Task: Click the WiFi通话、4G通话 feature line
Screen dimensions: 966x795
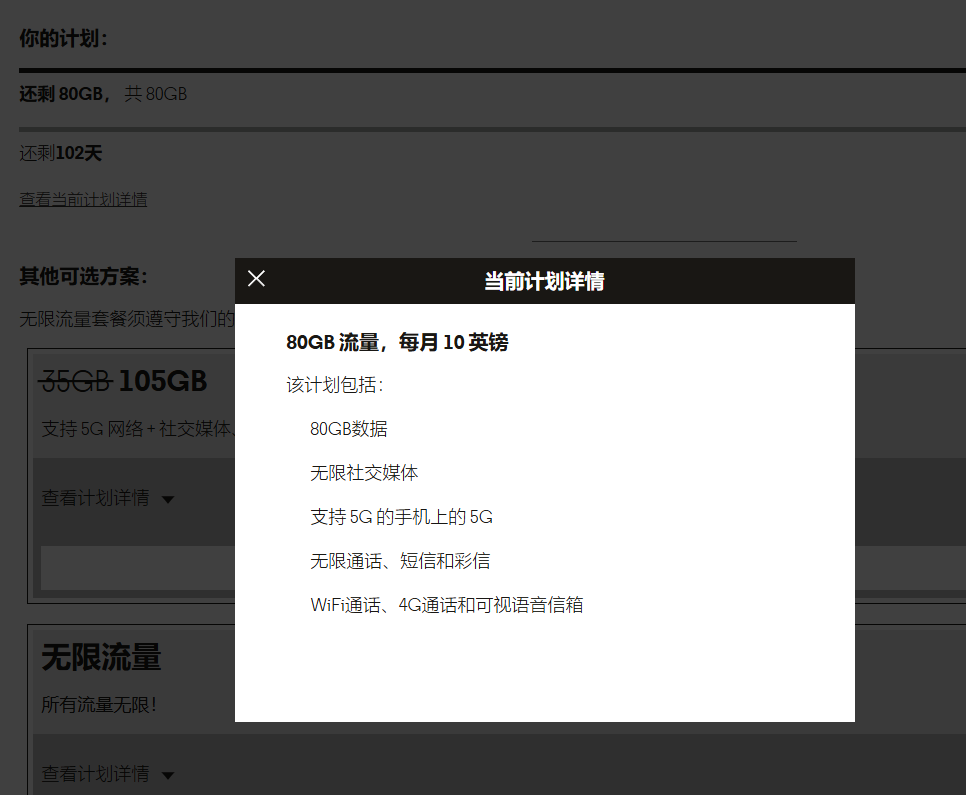Action: click(447, 605)
